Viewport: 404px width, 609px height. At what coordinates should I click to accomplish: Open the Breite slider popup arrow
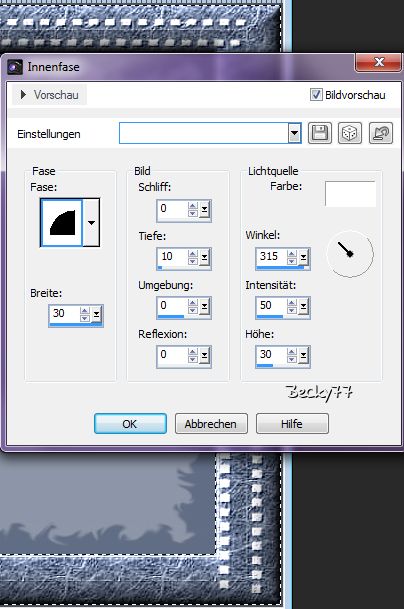pyautogui.click(x=96, y=314)
